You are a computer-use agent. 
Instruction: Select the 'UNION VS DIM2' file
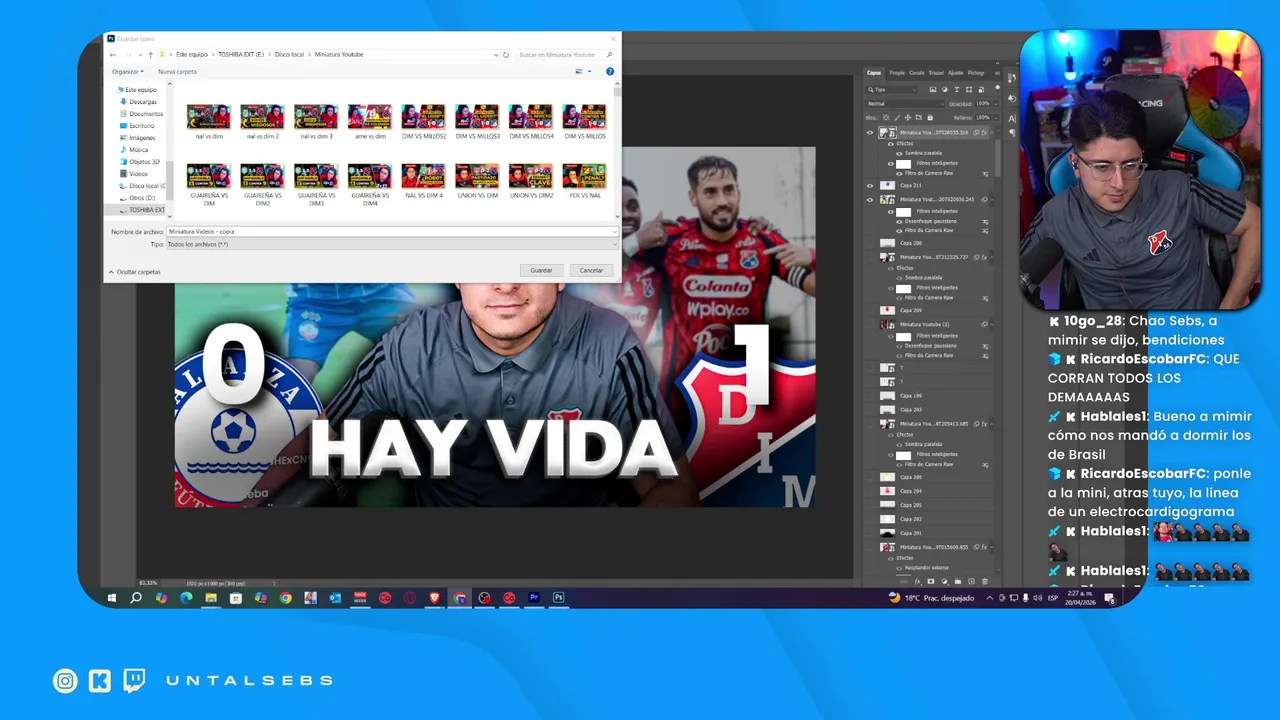531,181
